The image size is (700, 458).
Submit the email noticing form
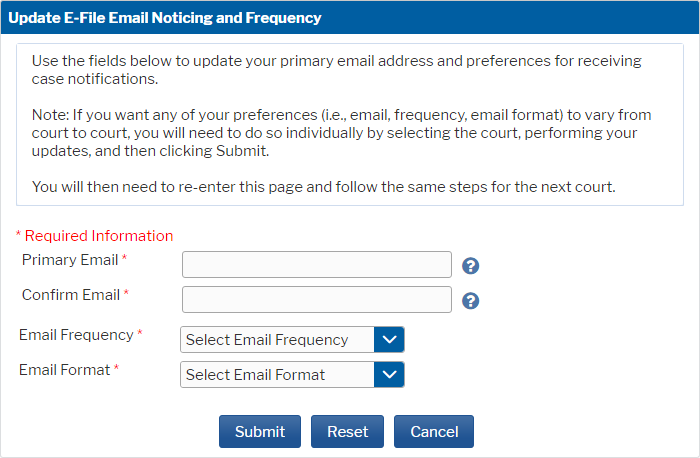point(260,432)
